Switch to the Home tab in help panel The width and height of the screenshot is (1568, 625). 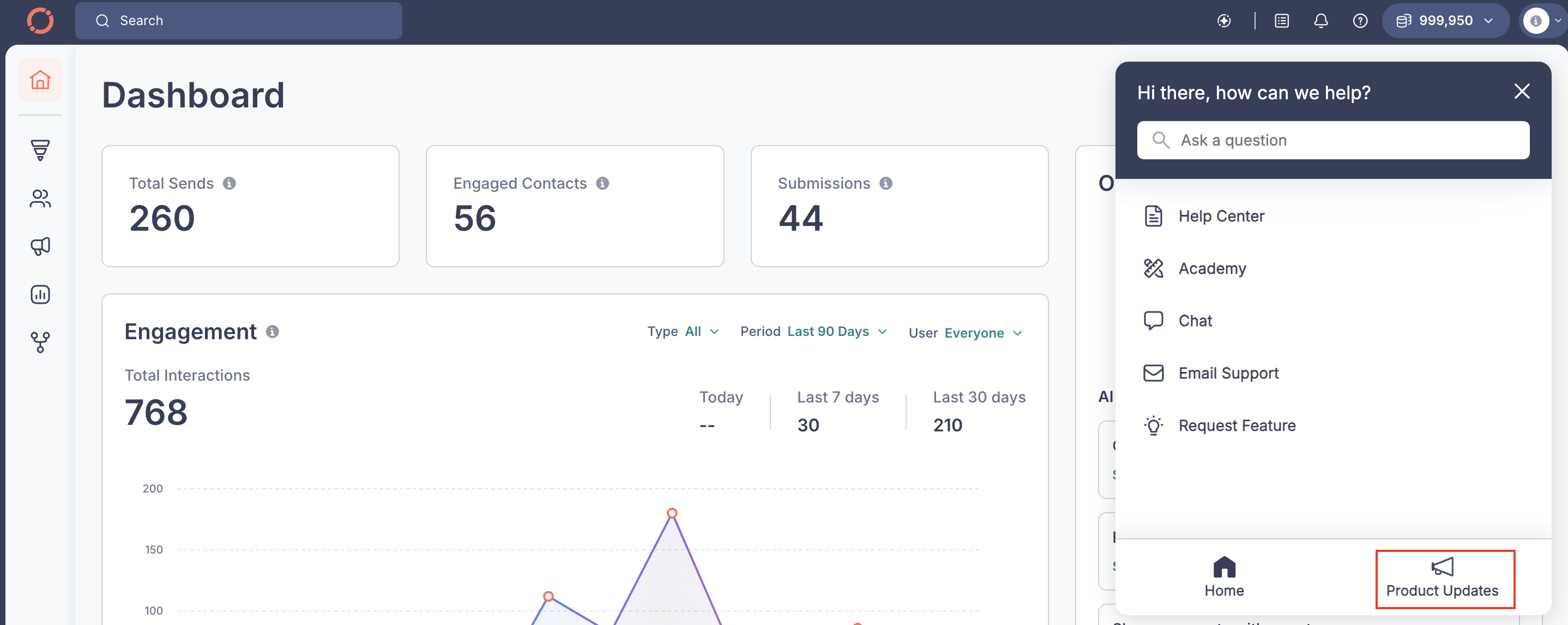point(1224,578)
